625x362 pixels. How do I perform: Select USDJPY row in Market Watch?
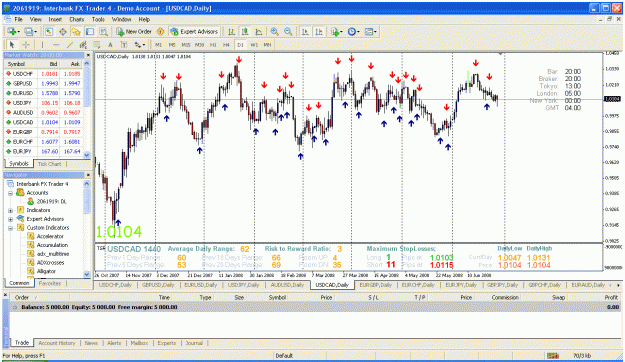pyautogui.click(x=43, y=103)
